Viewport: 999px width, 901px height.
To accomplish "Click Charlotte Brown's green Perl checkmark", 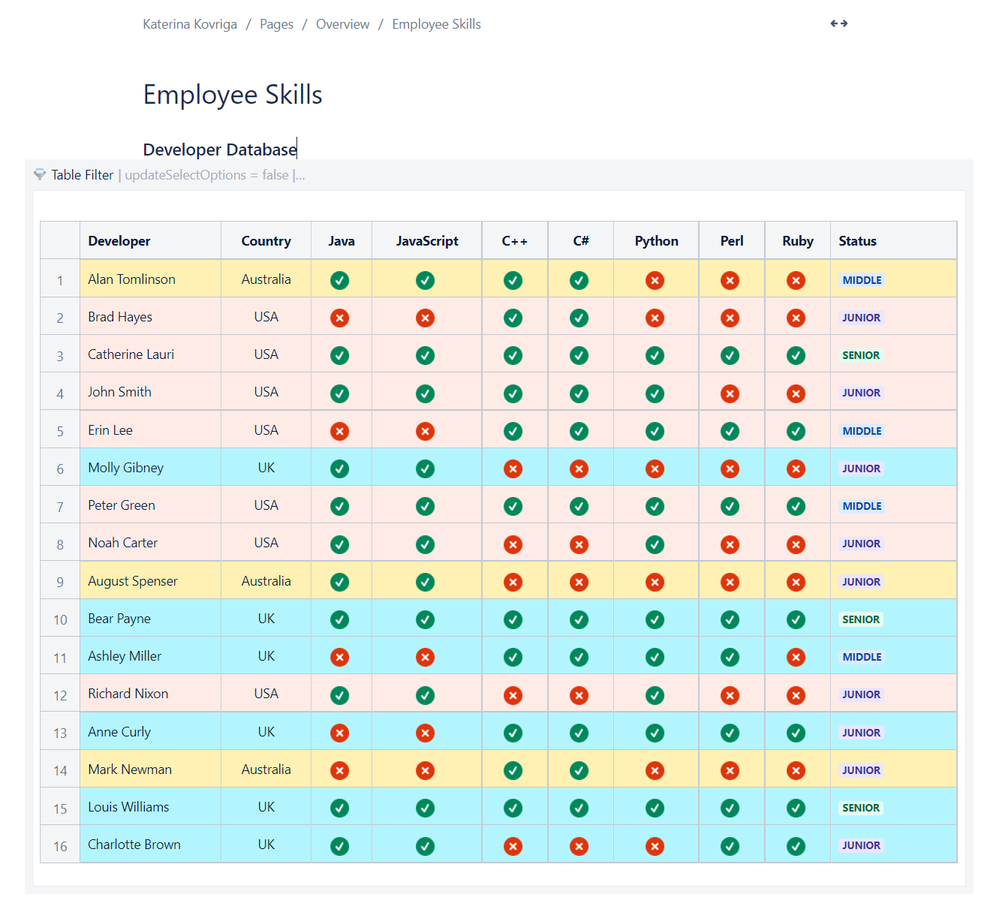I will coord(730,846).
